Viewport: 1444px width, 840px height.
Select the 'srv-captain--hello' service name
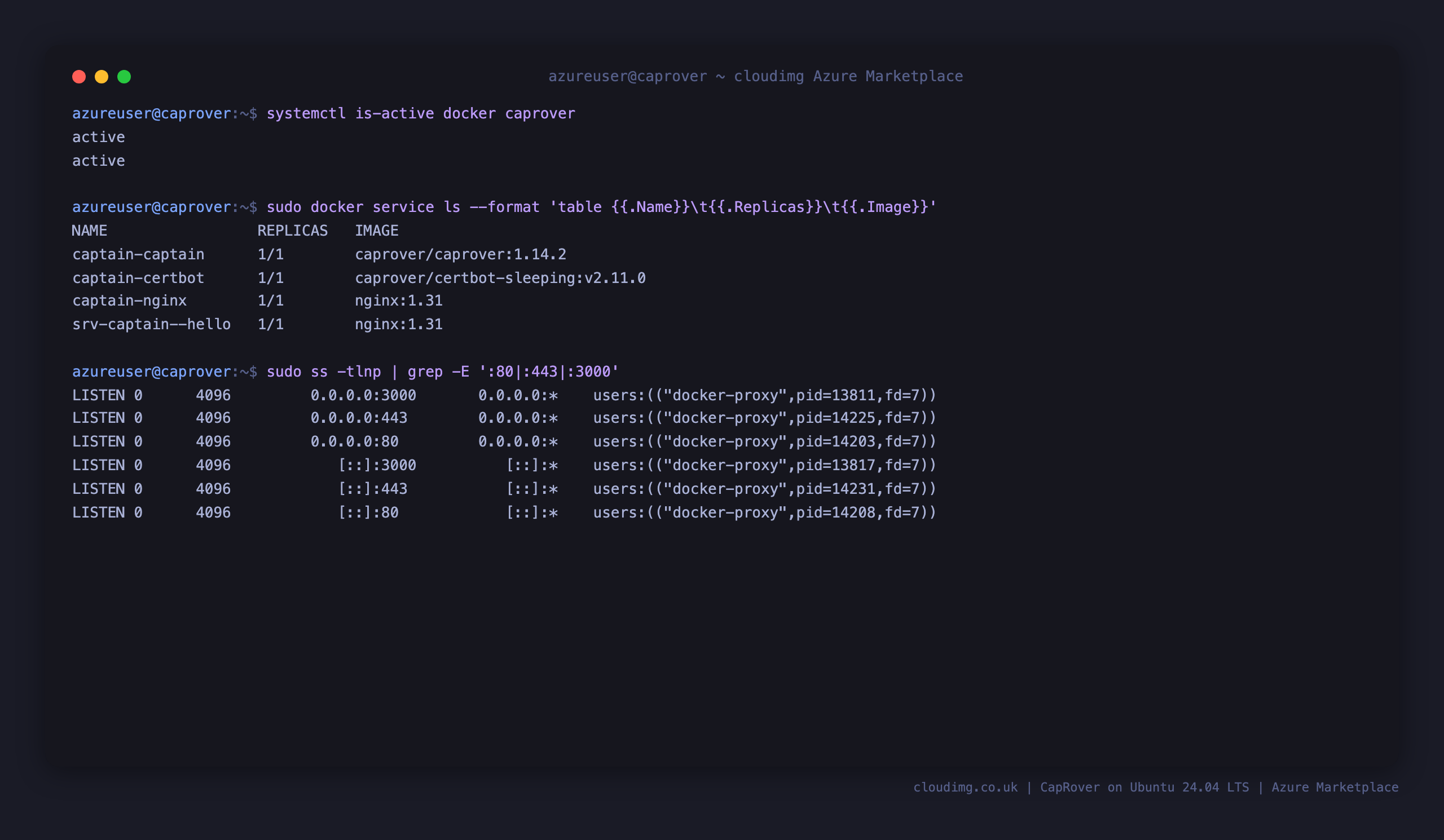(151, 324)
